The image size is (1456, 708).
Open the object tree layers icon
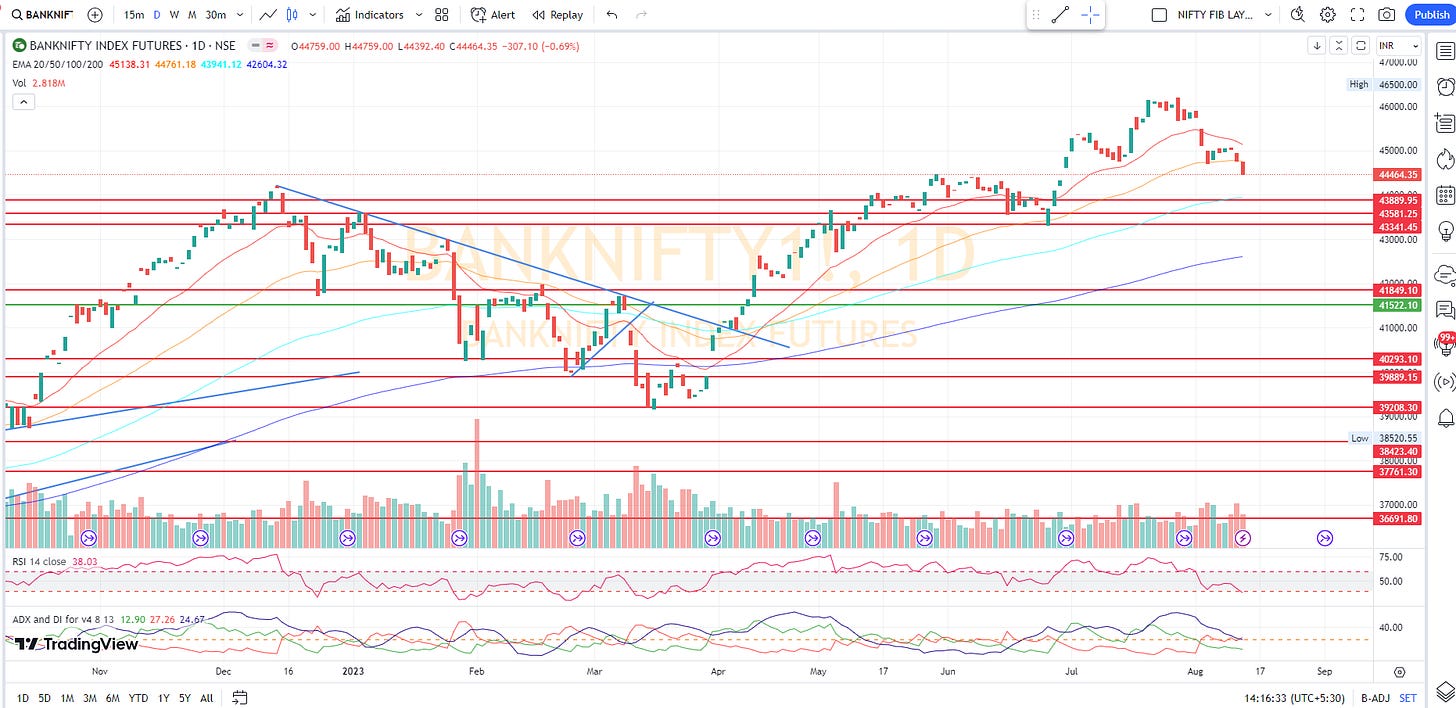(x=1444, y=691)
